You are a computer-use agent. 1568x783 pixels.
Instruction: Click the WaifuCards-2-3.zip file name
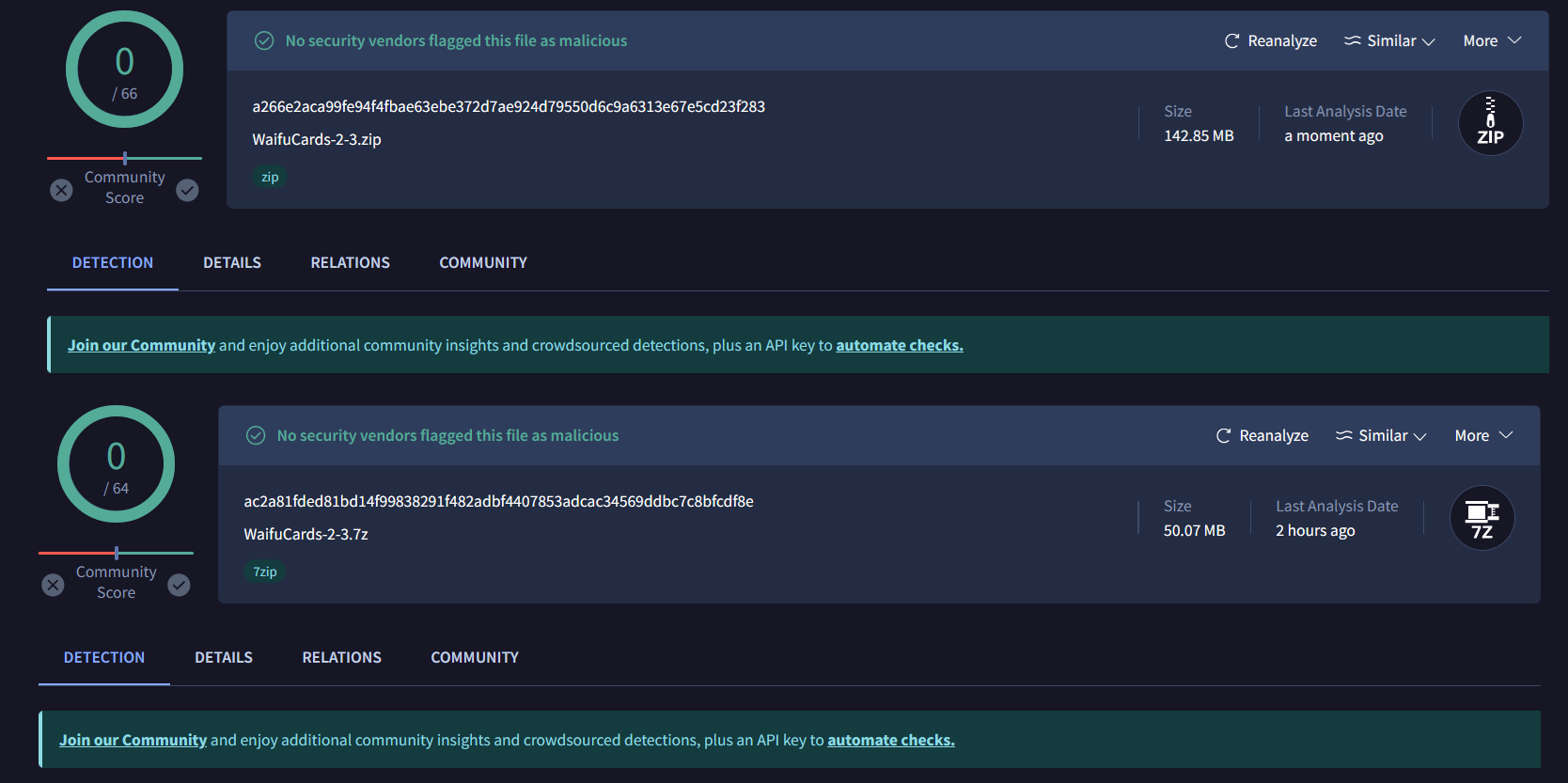click(317, 139)
